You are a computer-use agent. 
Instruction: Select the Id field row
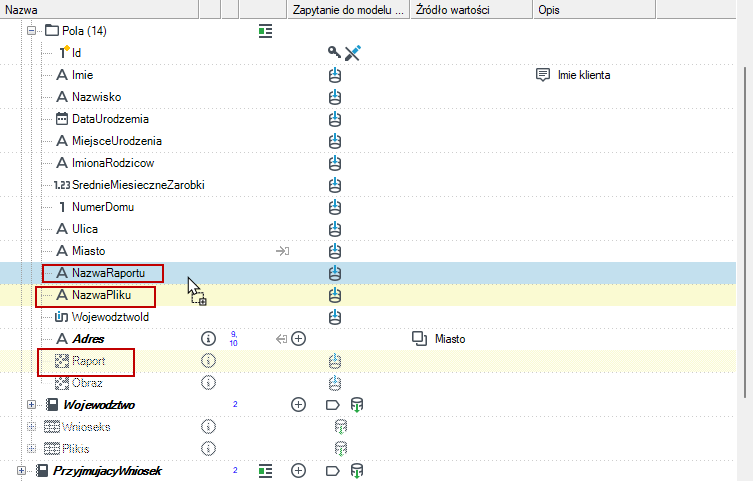(x=76, y=53)
